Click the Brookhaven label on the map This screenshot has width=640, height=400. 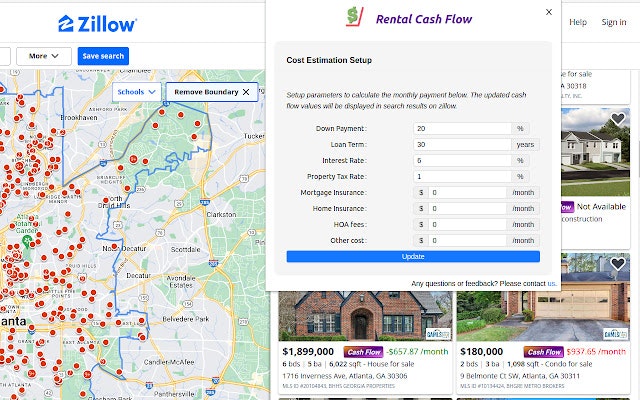point(79,118)
